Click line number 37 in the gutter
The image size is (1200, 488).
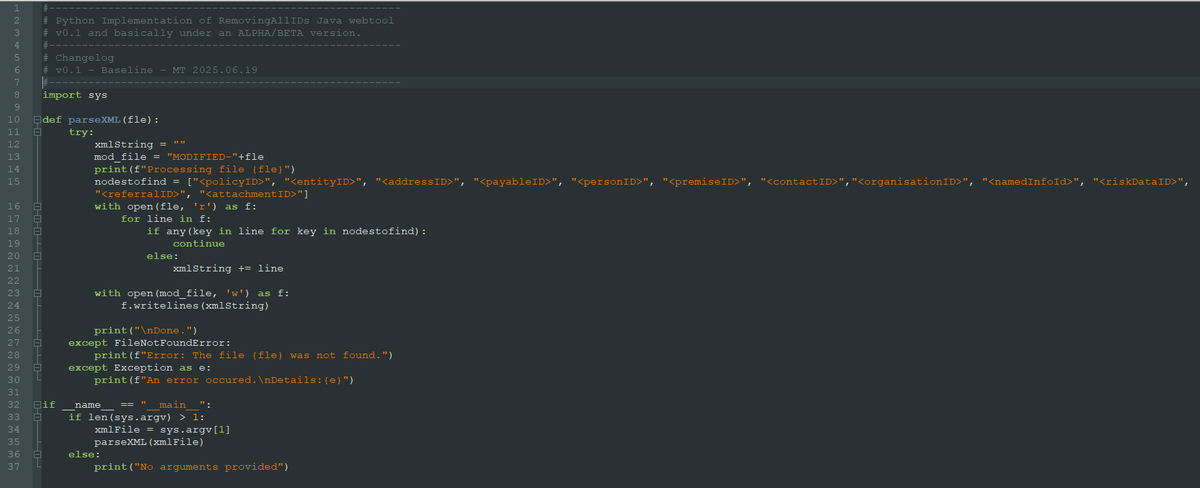(x=13, y=467)
